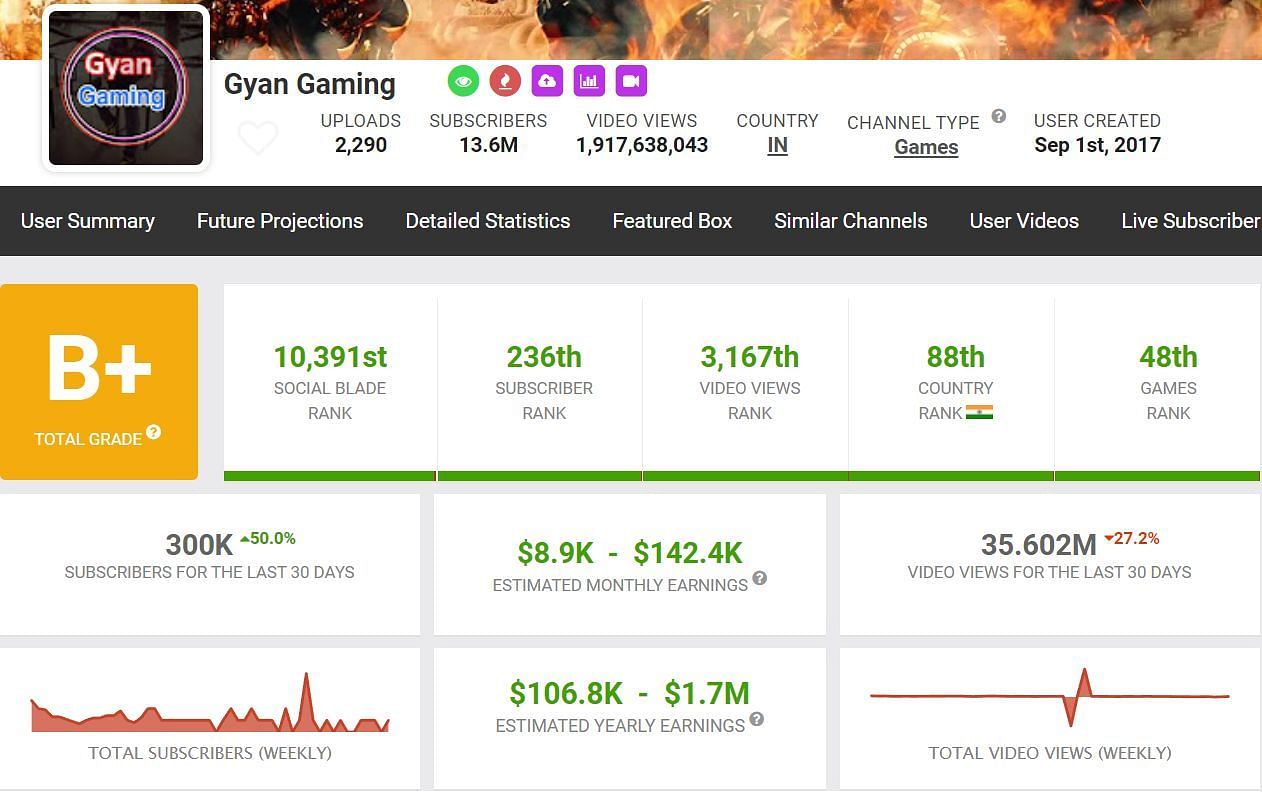Click help icon next to Total Grade

(x=153, y=433)
